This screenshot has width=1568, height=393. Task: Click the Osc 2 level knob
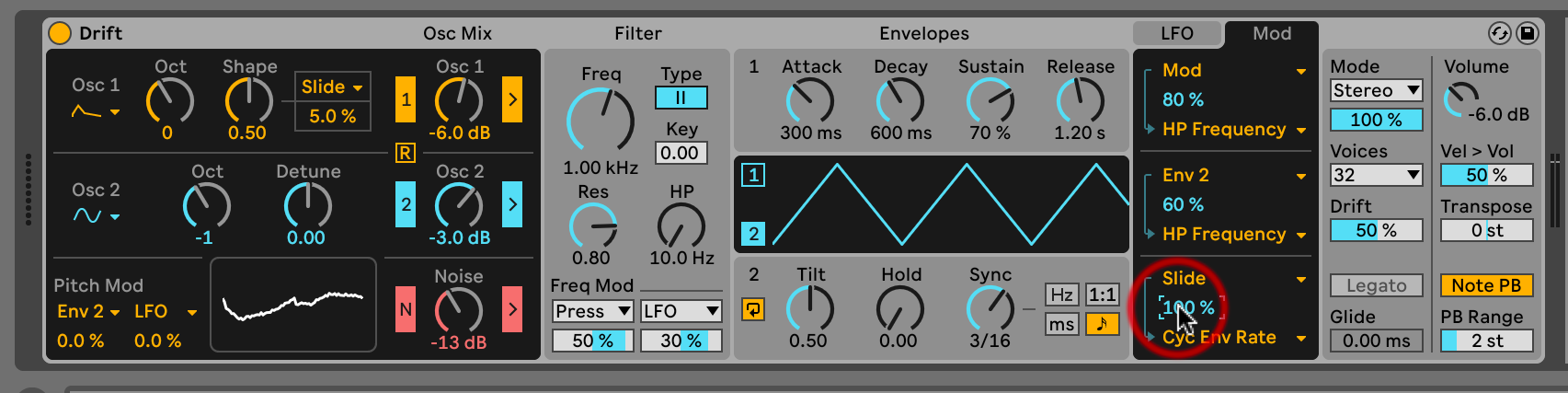coord(458,204)
